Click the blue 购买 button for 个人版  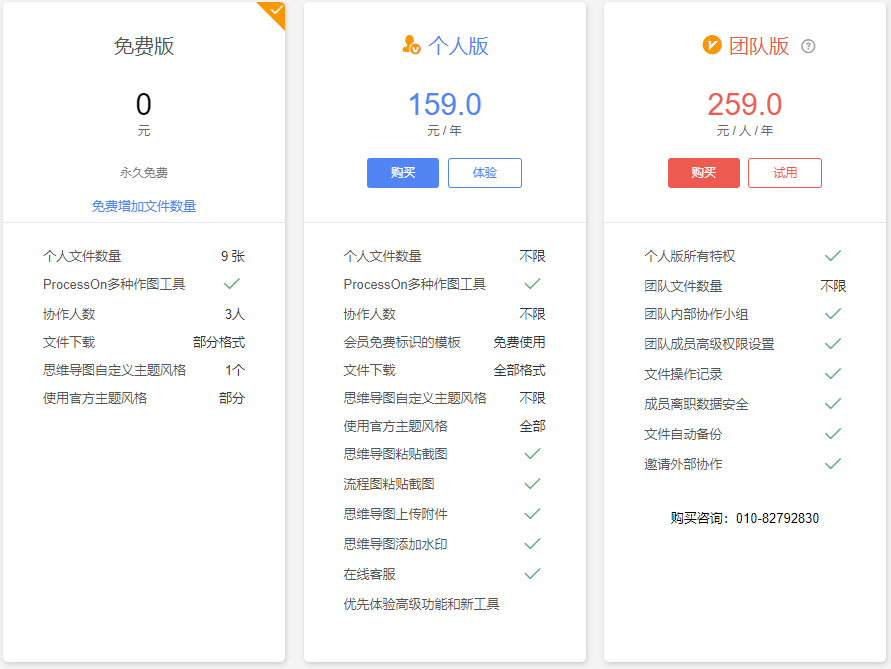point(403,173)
